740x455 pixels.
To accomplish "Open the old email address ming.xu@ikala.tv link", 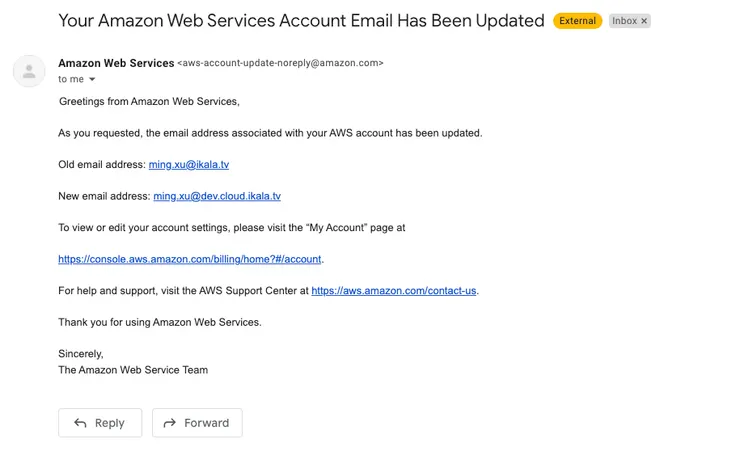I will pyautogui.click(x=188, y=164).
